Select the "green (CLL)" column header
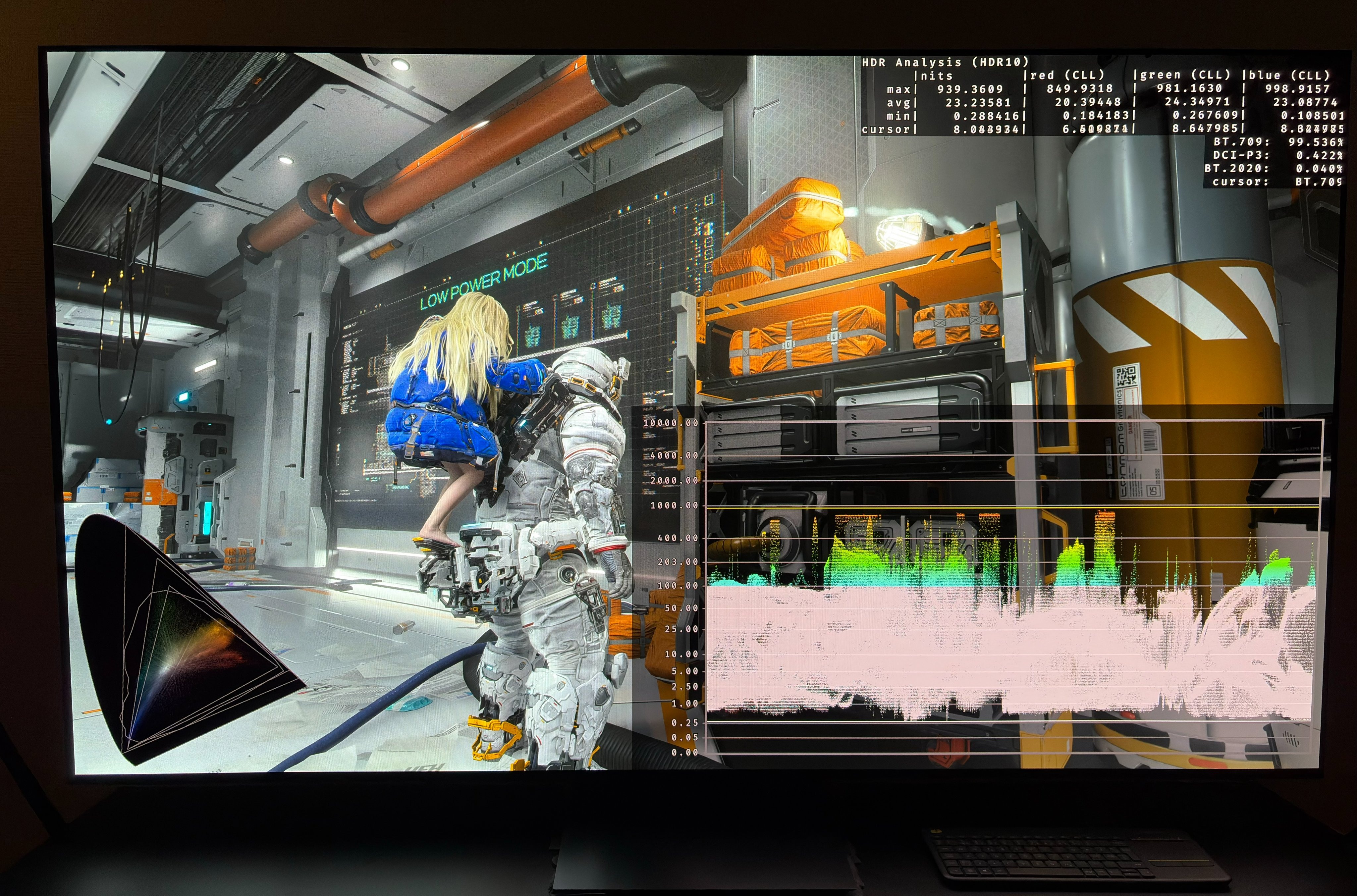Viewport: 1357px width, 896px height. tap(1185, 75)
